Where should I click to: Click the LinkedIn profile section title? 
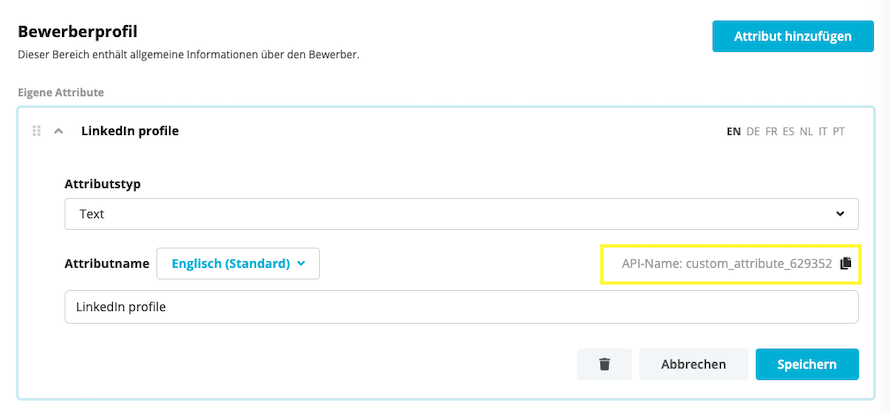pyautogui.click(x=130, y=131)
